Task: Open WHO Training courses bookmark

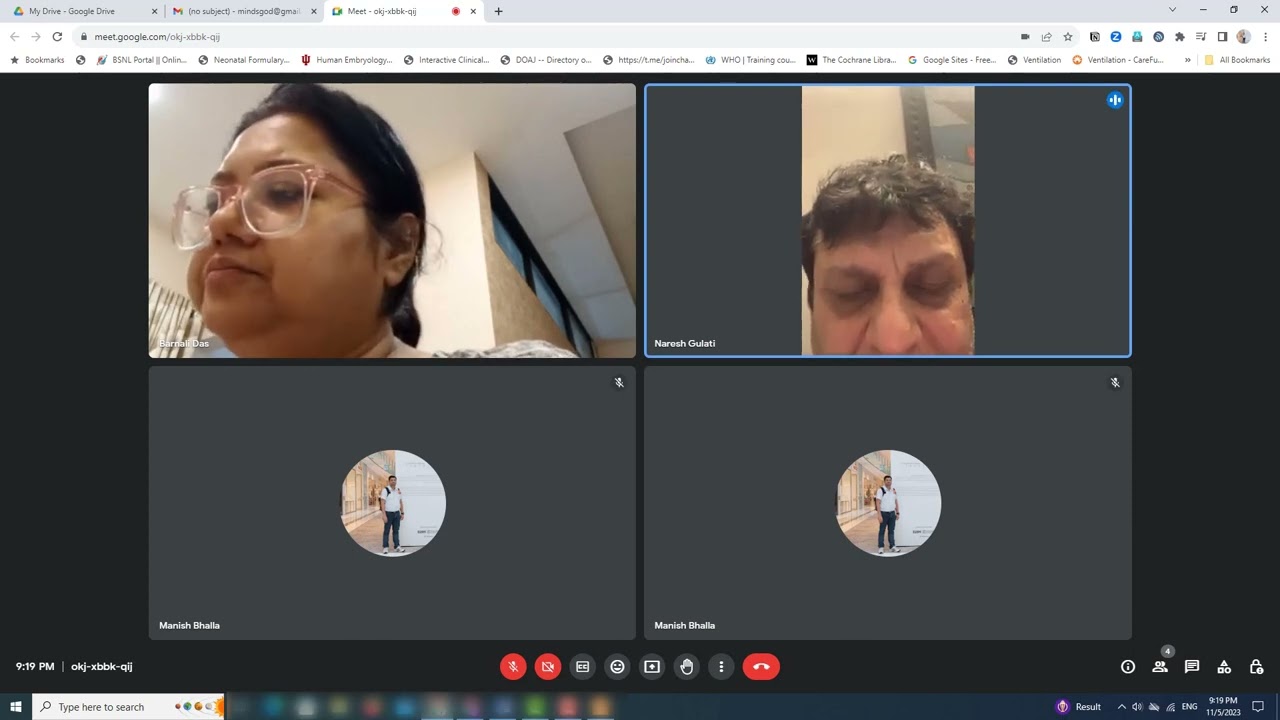Action: 751,60
